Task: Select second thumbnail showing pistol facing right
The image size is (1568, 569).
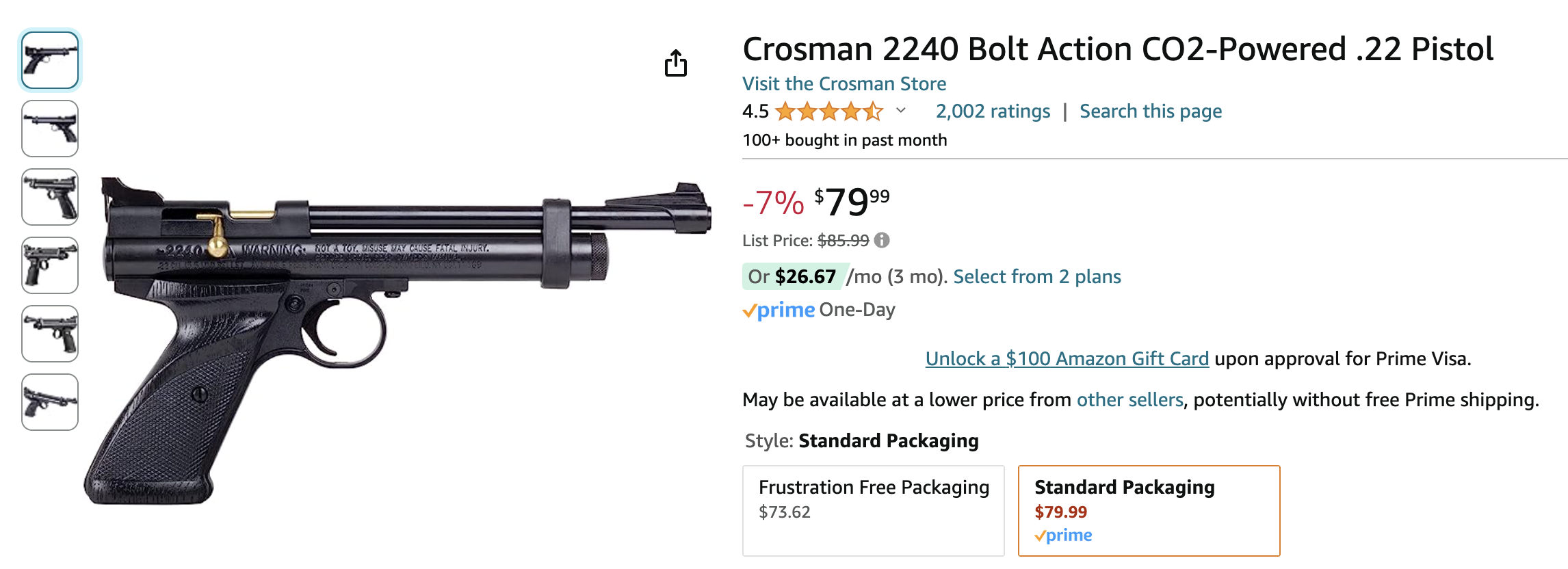Action: [50, 129]
